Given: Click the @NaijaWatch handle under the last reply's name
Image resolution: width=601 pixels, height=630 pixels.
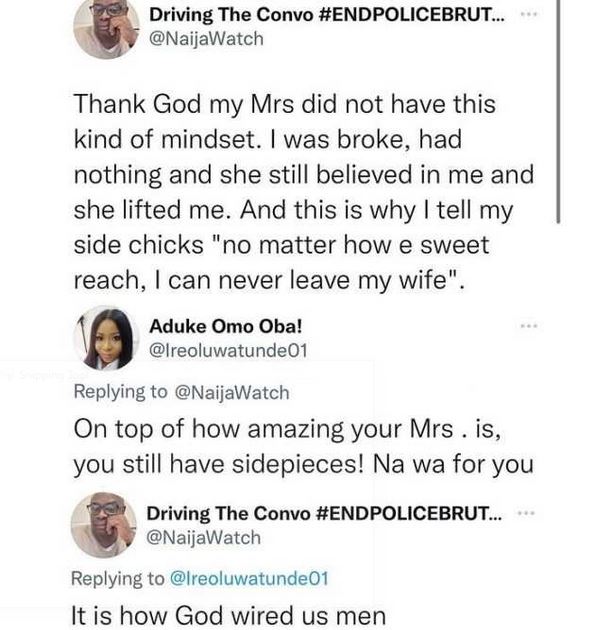Looking at the screenshot, I should (x=205, y=538).
